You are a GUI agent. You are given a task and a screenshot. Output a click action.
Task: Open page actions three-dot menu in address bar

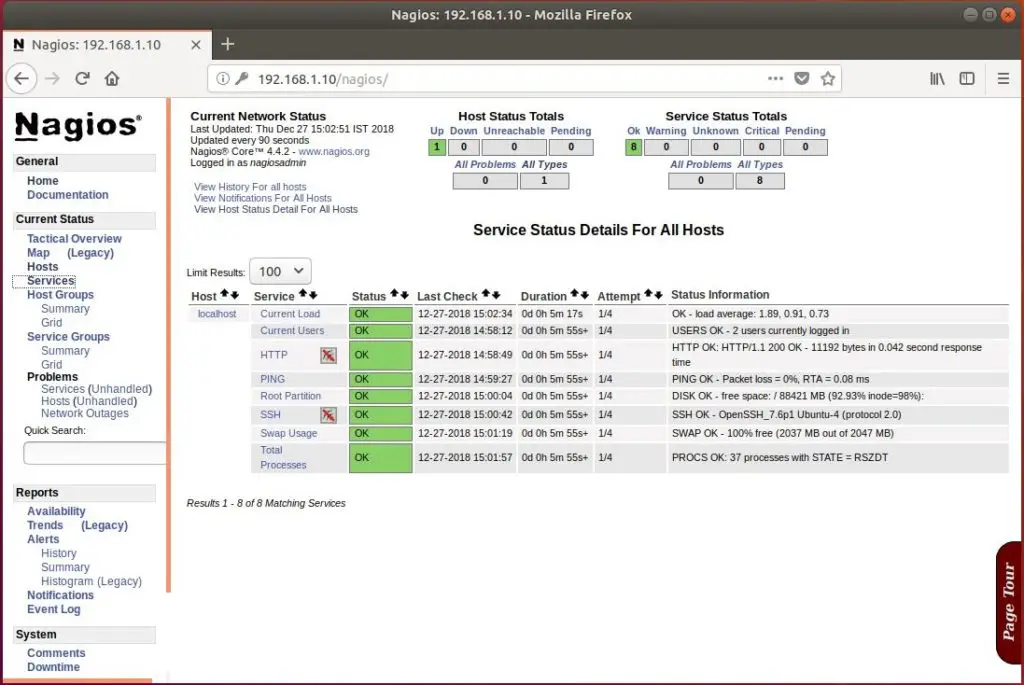[775, 78]
